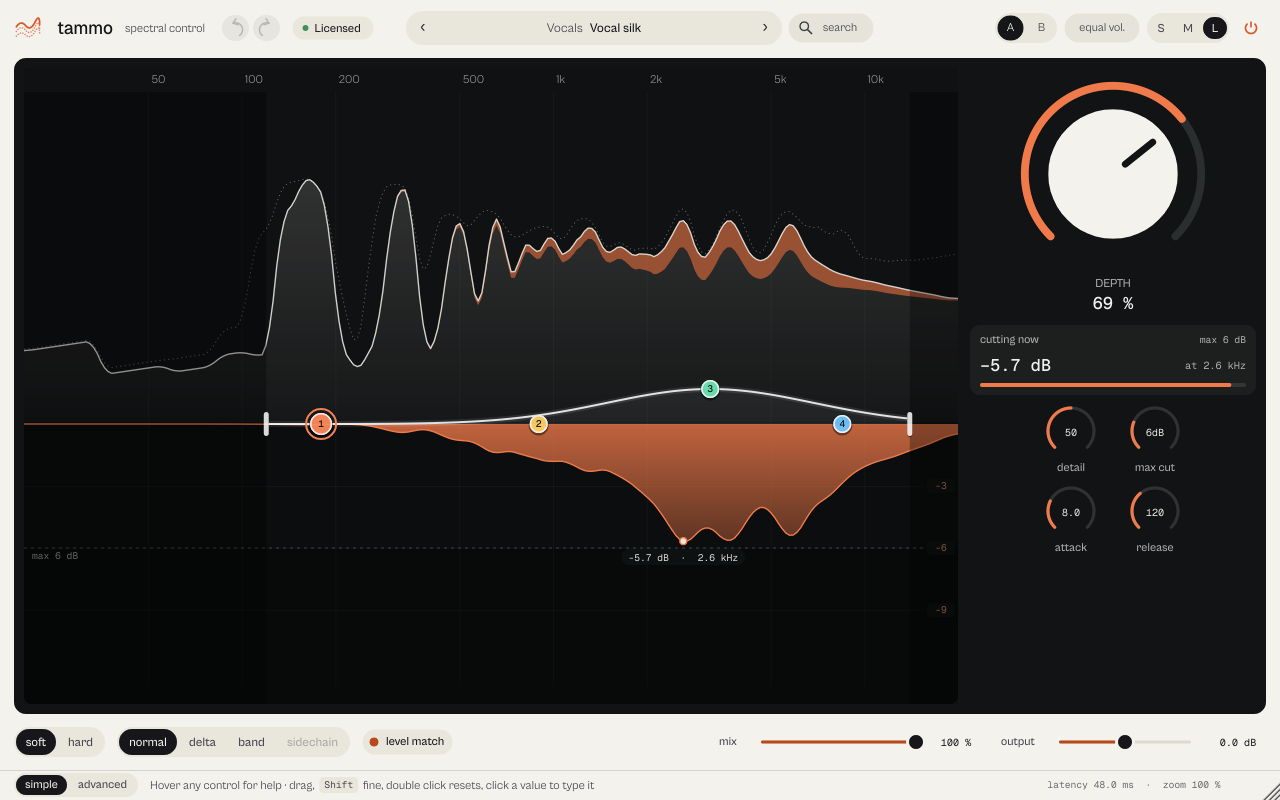Click the detail knob
Screen dimensions: 1280x800
tap(1071, 431)
